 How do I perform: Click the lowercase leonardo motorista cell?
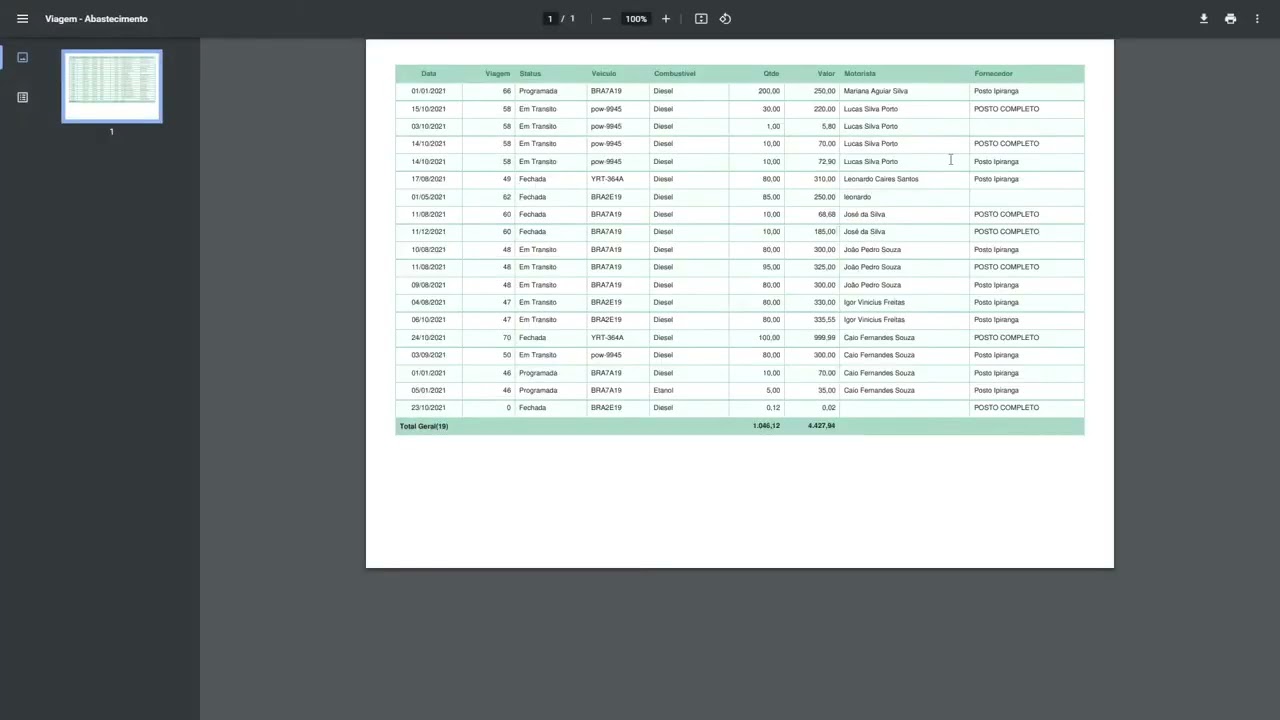[x=858, y=197]
